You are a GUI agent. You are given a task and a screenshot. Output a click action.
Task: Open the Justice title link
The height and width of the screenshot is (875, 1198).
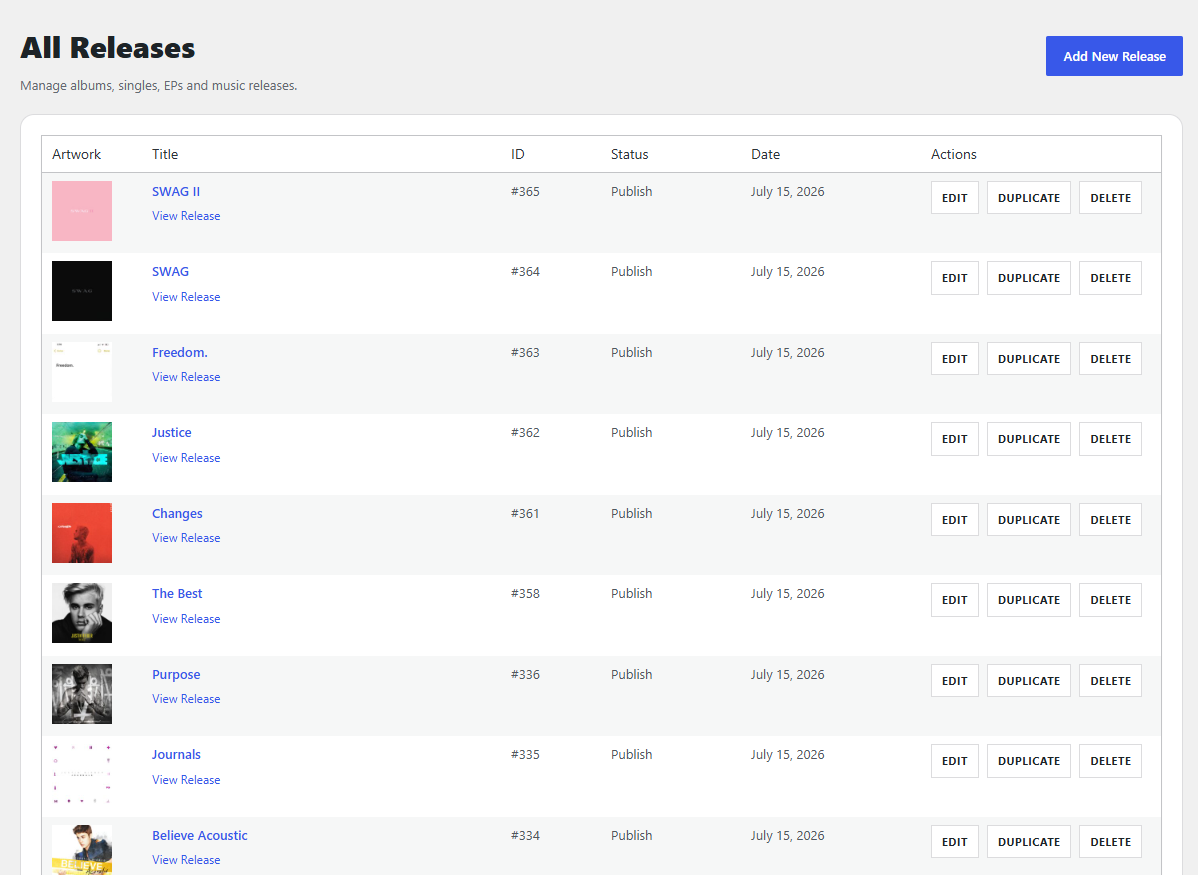(171, 433)
